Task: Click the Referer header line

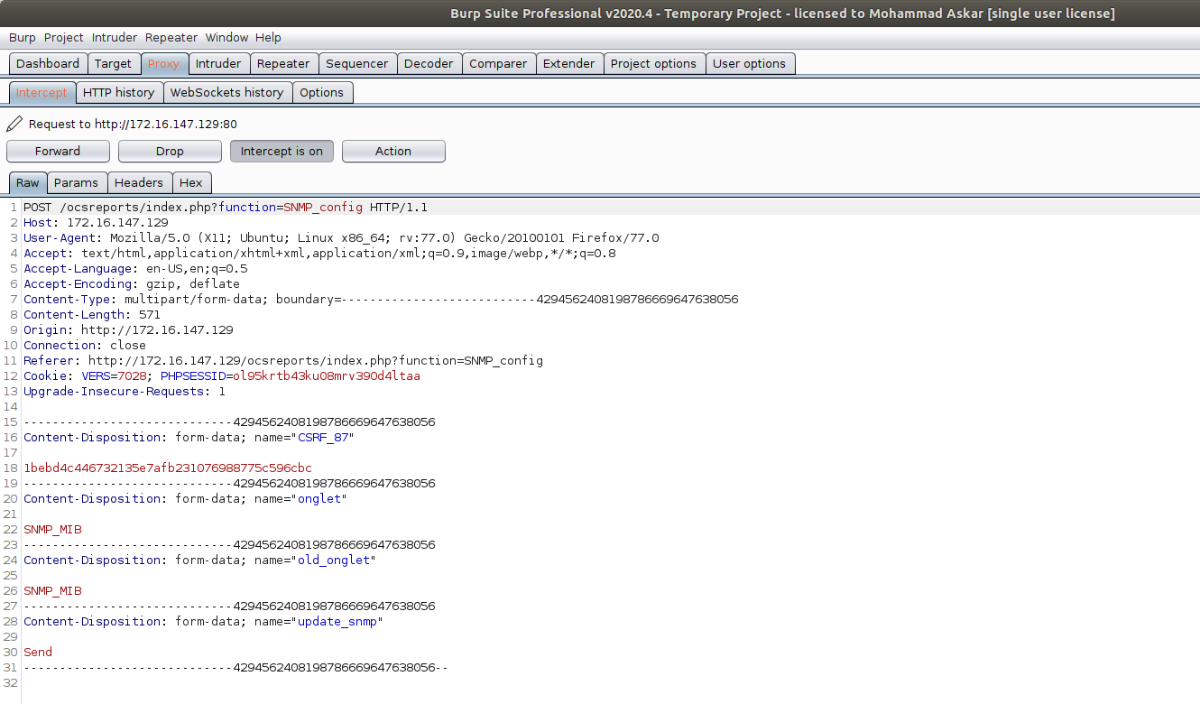Action: 284,360
